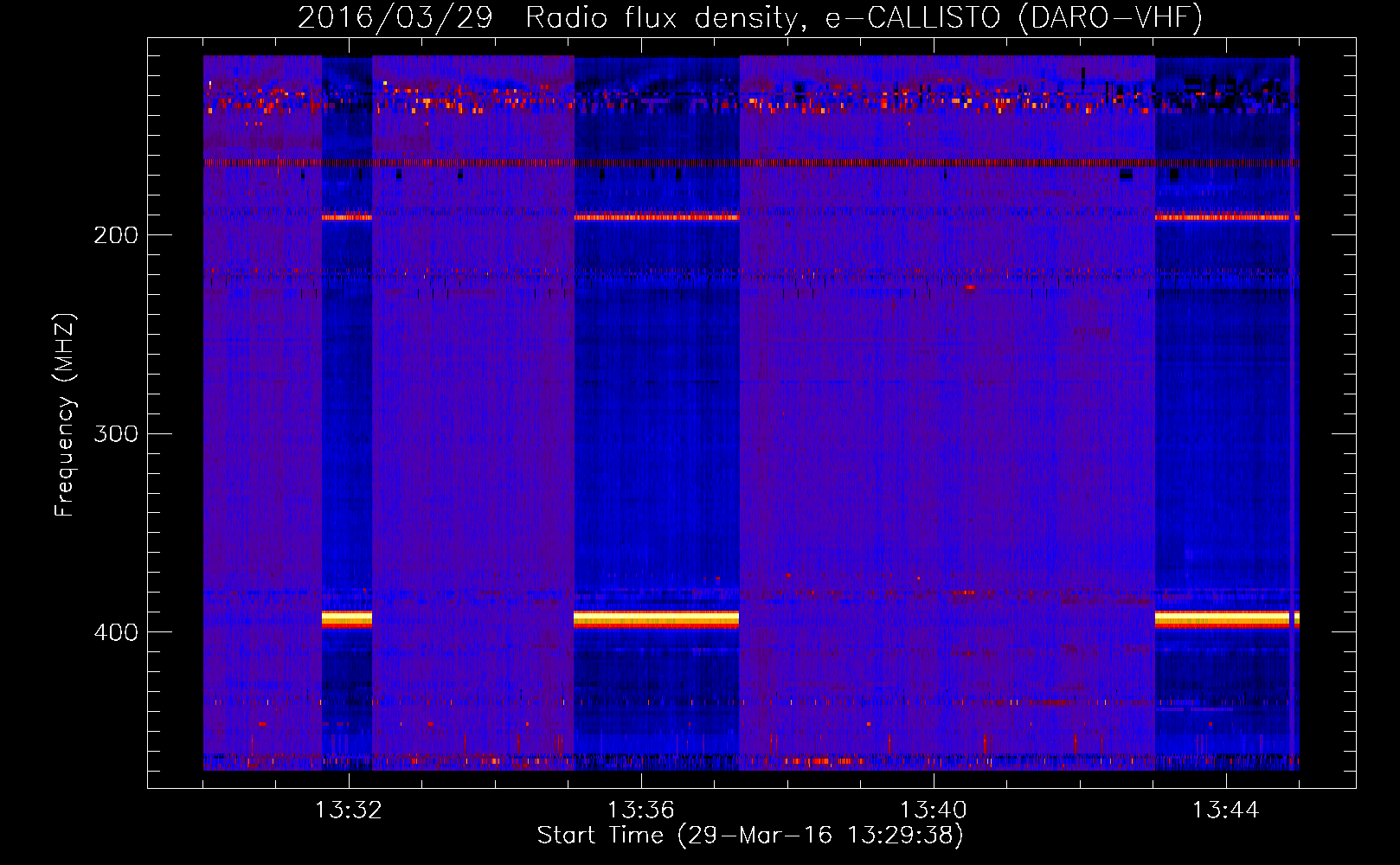Click the "200" frequency tick label
The height and width of the screenshot is (865, 1400).
116,235
